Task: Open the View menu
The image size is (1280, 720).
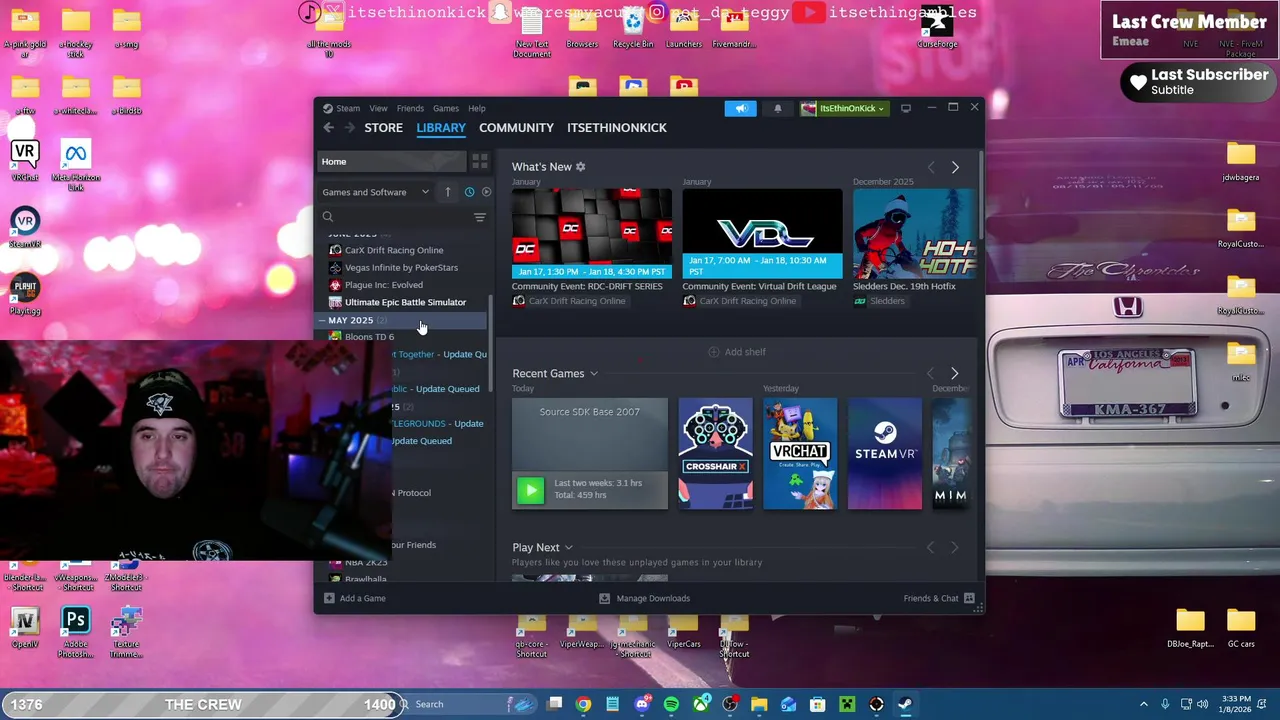Action: click(x=378, y=108)
